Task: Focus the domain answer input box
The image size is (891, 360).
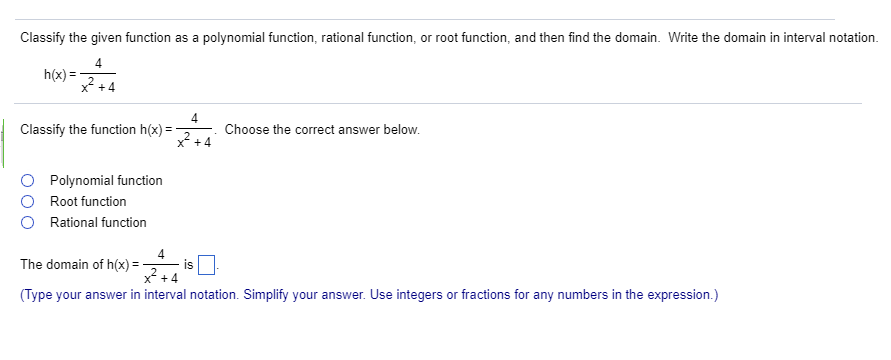Action: (206, 265)
